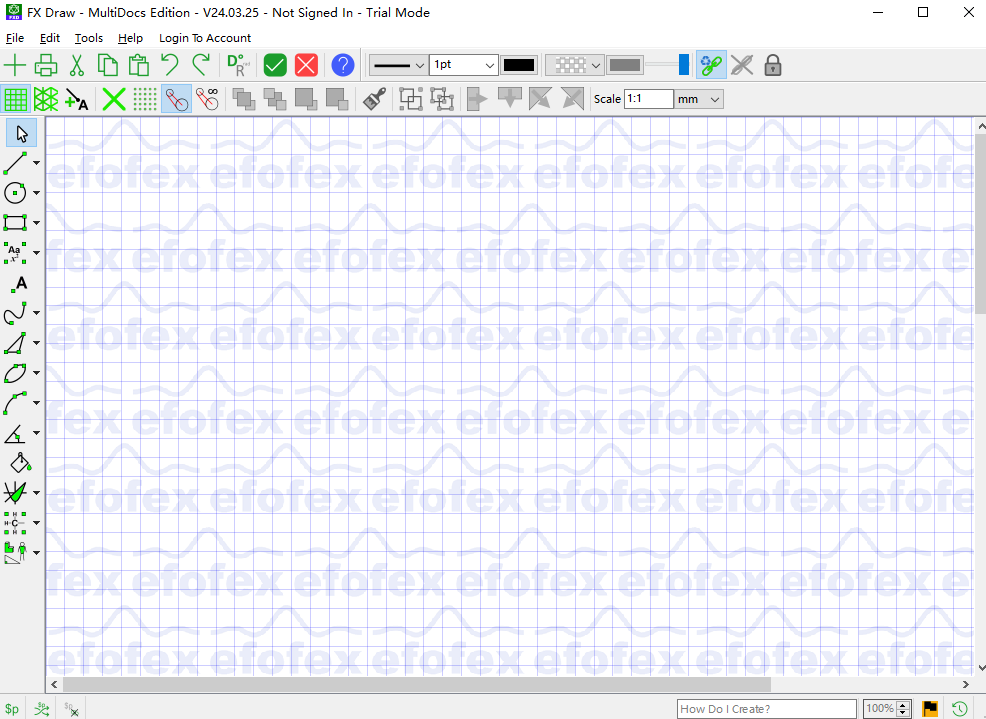Expand the line tool options arrow

pos(36,163)
